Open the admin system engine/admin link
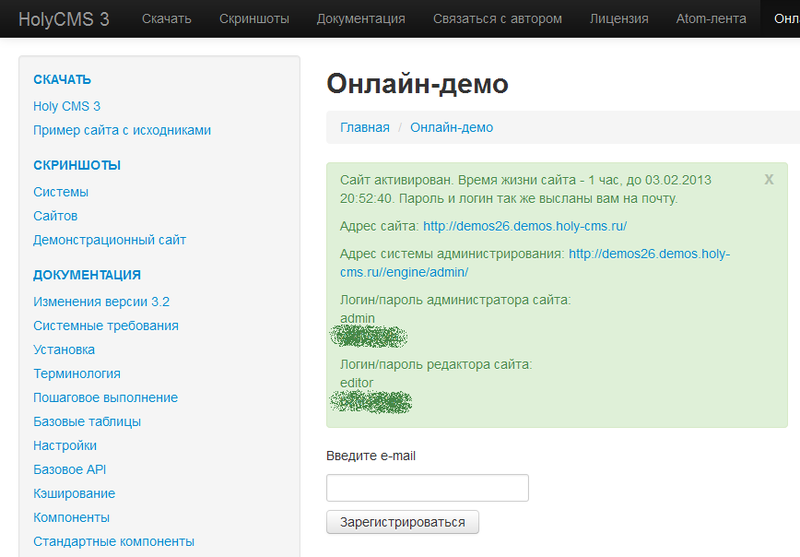Viewport: 800px width, 557px height. 404,272
